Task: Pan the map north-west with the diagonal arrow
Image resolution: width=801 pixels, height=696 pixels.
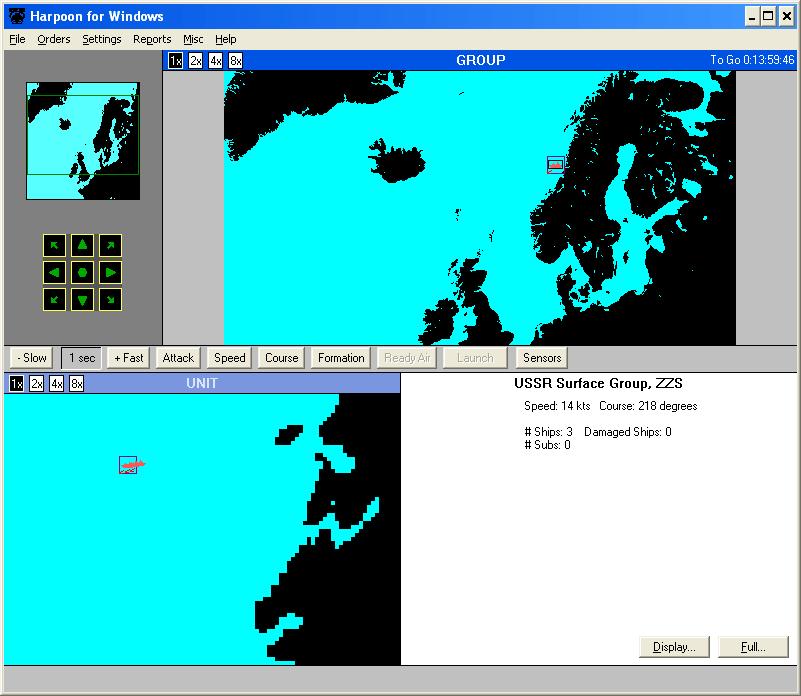Action: pos(54,245)
